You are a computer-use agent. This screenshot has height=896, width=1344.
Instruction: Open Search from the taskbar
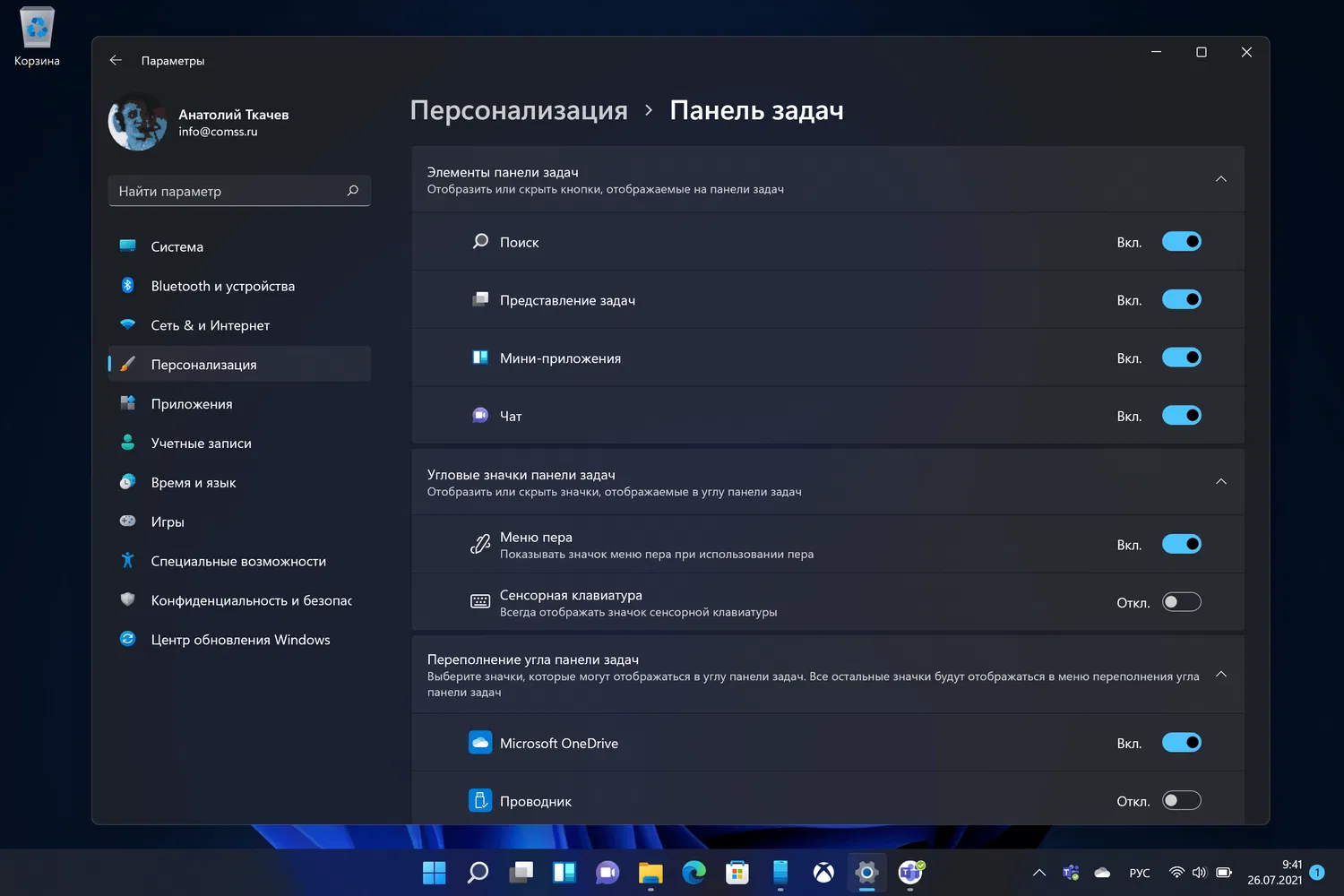tap(478, 872)
